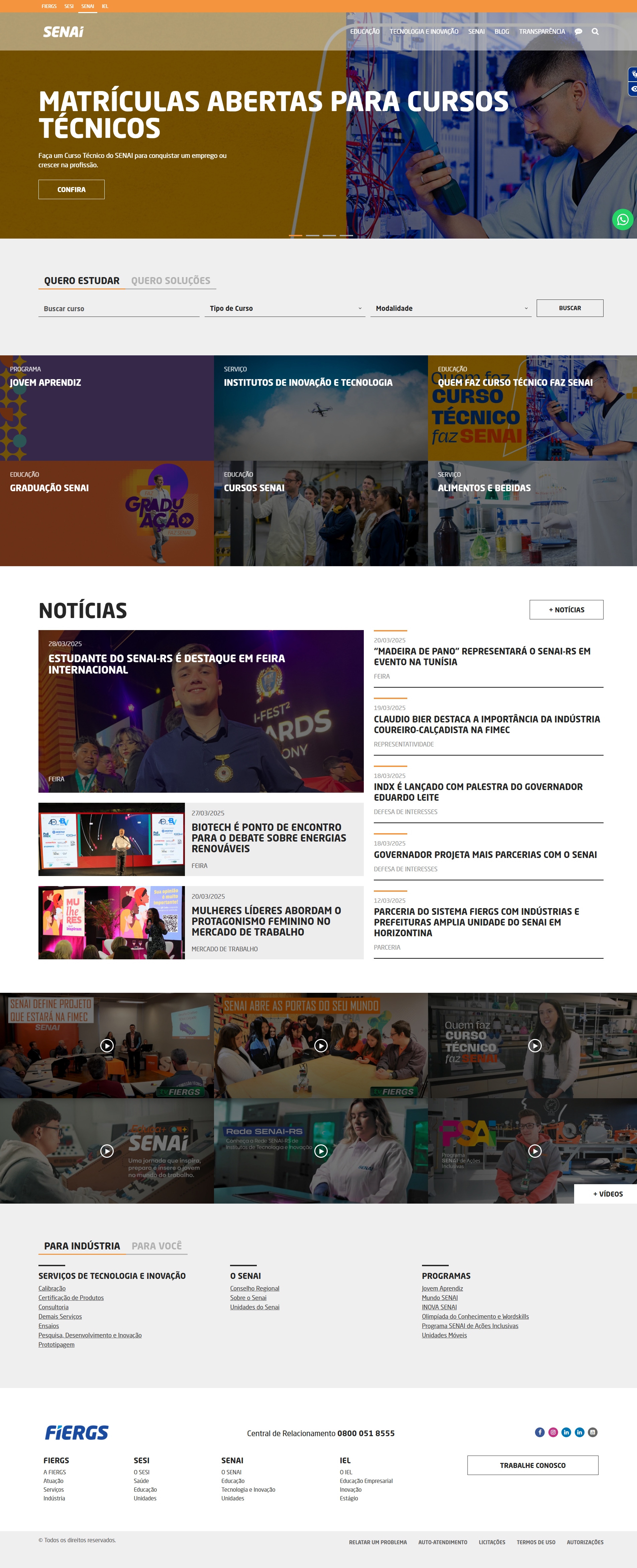The width and height of the screenshot is (637, 1568).
Task: Open the Biotech news thumbnail image
Action: tap(111, 840)
